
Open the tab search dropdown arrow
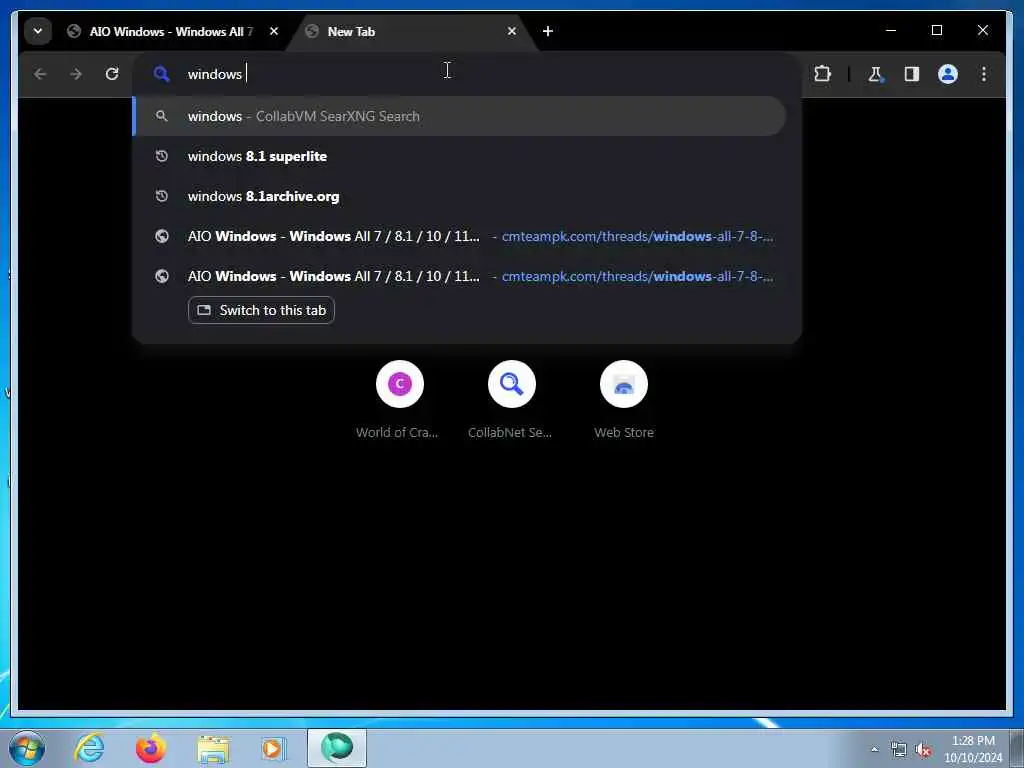(x=38, y=31)
